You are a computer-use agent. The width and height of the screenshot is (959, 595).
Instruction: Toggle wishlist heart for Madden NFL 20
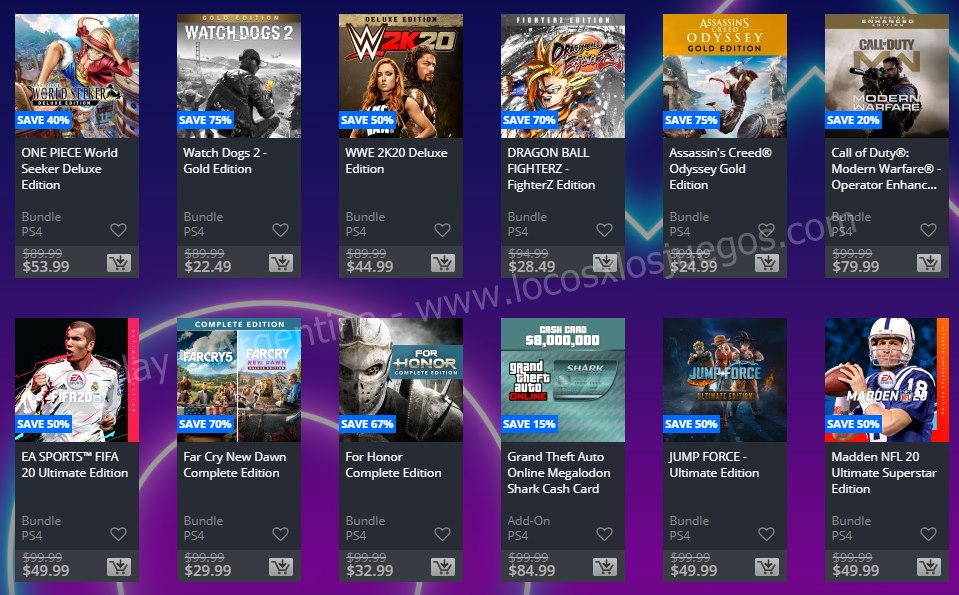pyautogui.click(x=928, y=534)
